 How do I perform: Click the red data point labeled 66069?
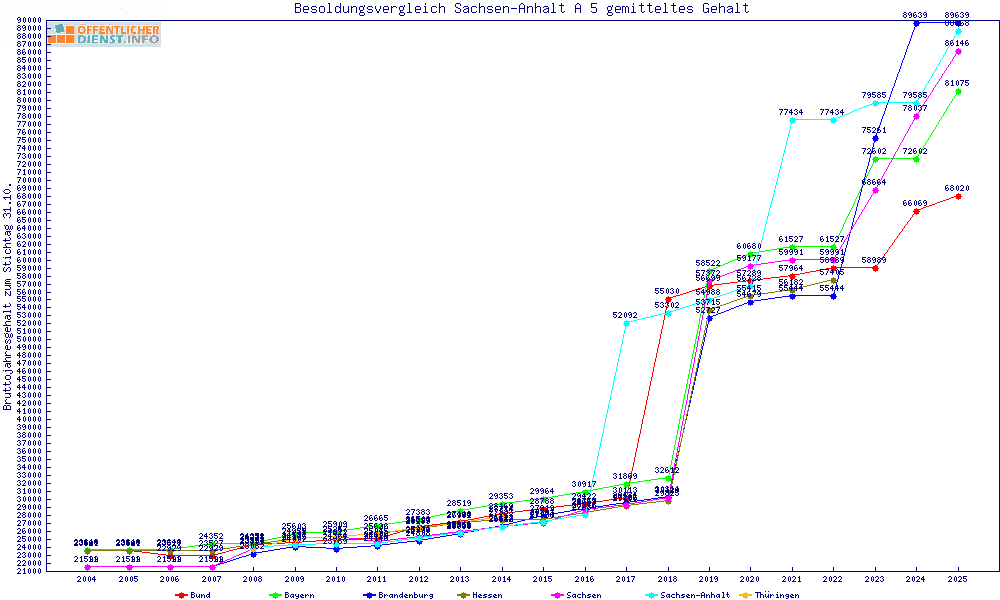916,211
